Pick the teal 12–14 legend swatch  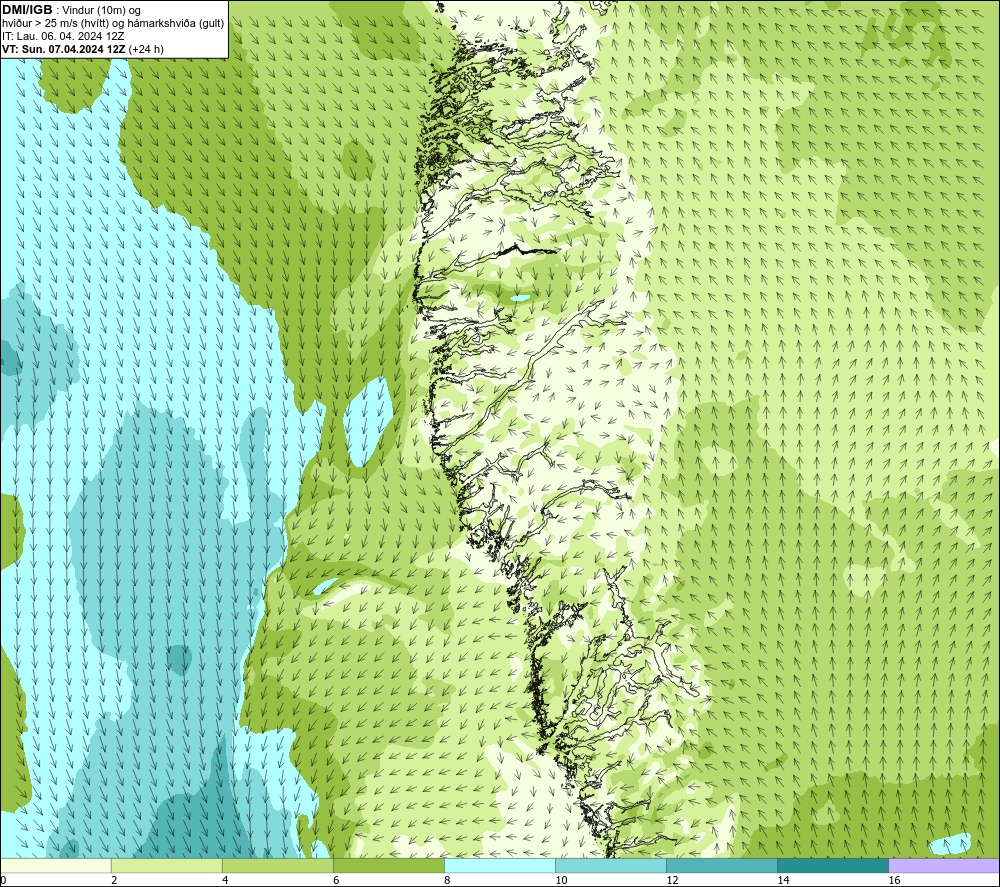pos(721,866)
